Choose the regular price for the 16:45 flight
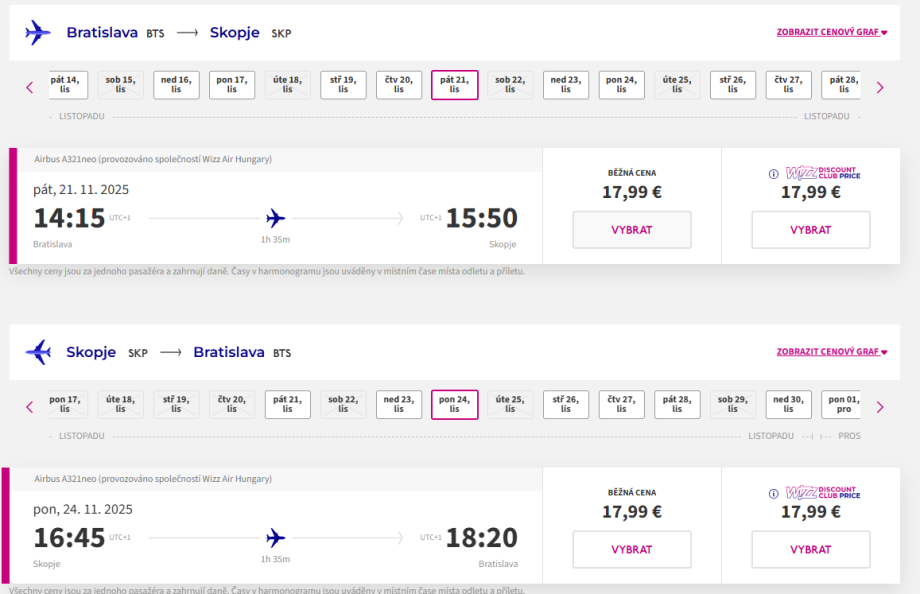 [631, 549]
